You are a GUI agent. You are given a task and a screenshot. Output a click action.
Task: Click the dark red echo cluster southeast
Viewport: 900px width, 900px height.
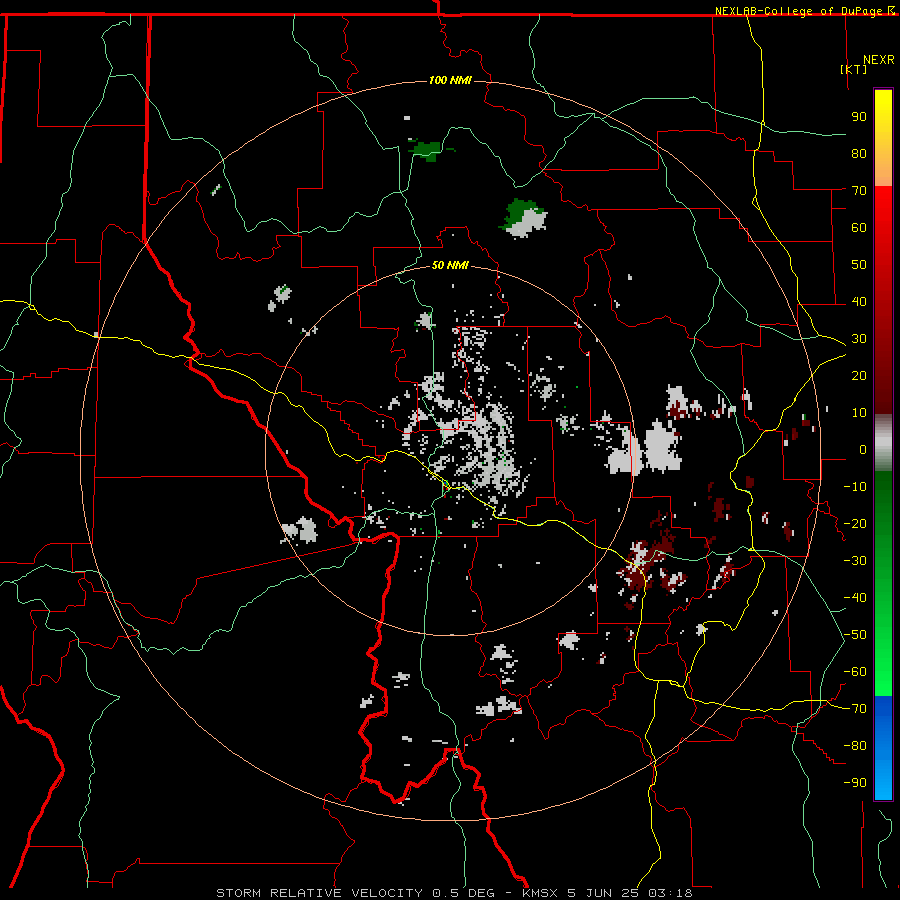coord(651,560)
